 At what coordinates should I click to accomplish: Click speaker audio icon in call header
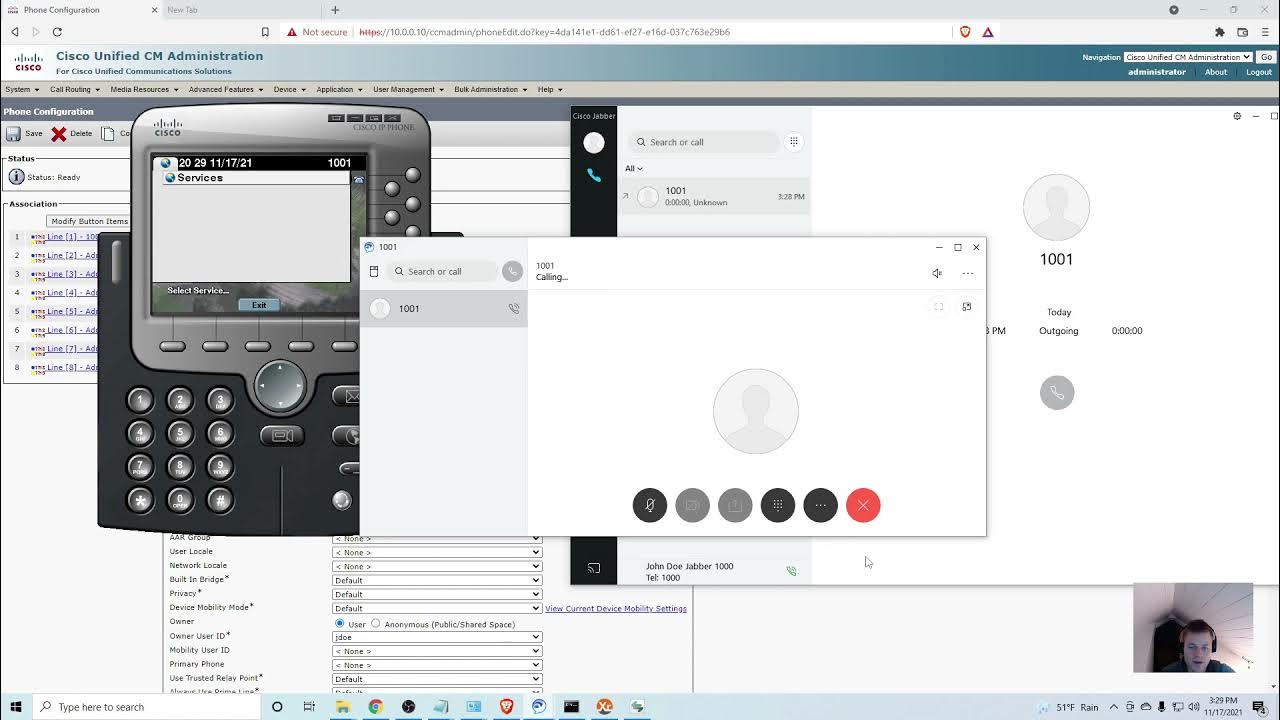click(937, 273)
